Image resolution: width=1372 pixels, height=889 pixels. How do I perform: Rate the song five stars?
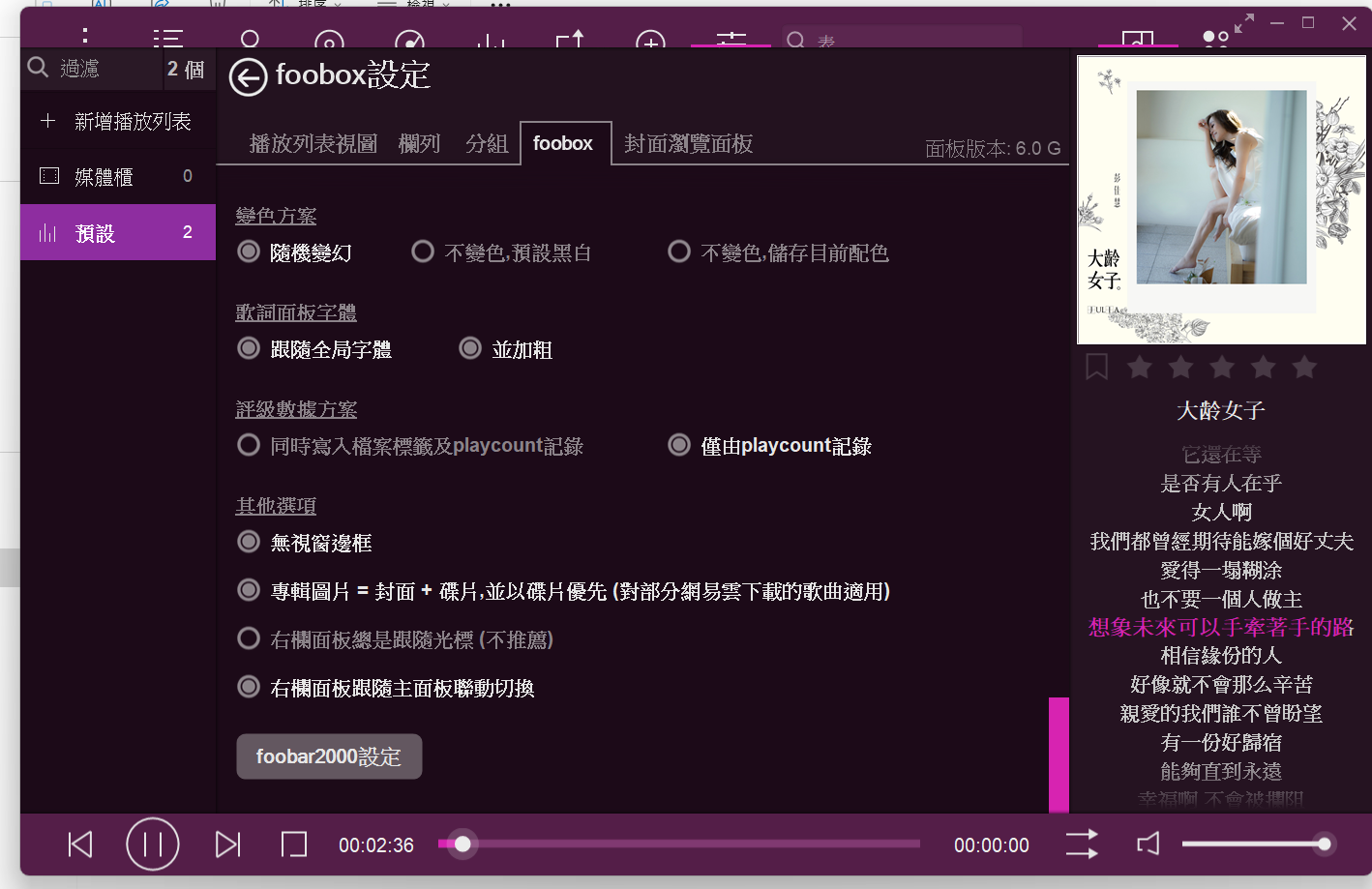1305,367
